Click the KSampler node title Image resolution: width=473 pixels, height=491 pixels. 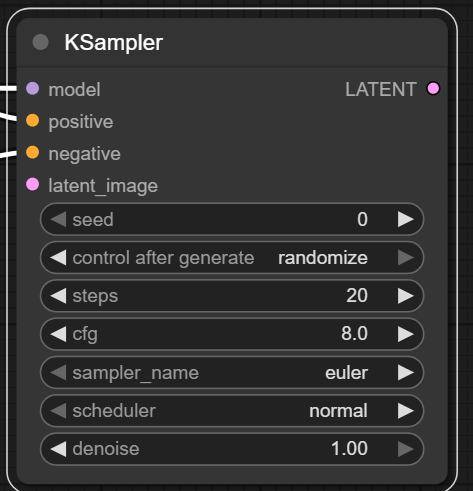click(x=113, y=43)
